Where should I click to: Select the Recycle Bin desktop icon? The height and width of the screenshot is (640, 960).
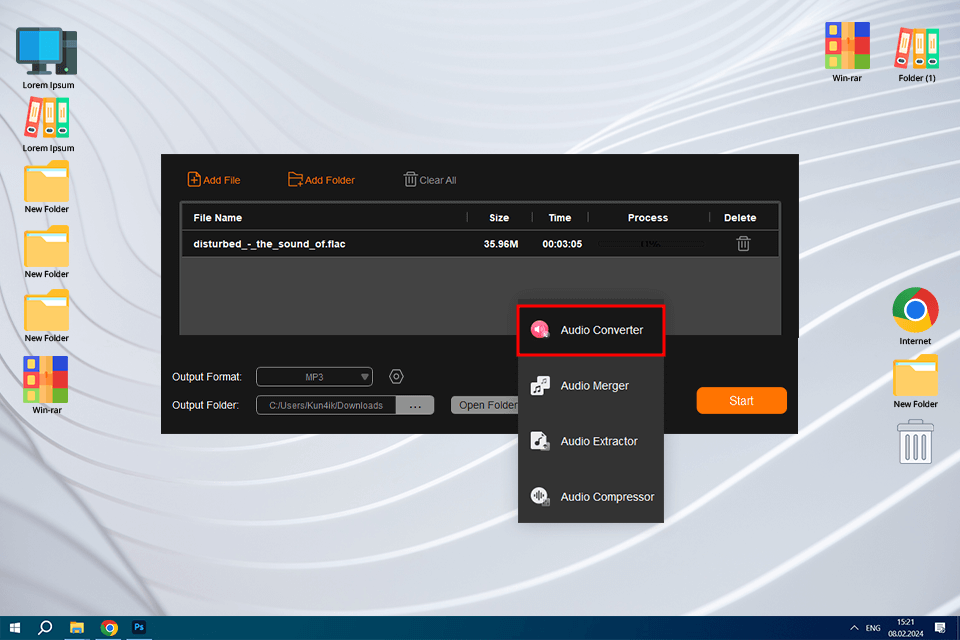915,442
